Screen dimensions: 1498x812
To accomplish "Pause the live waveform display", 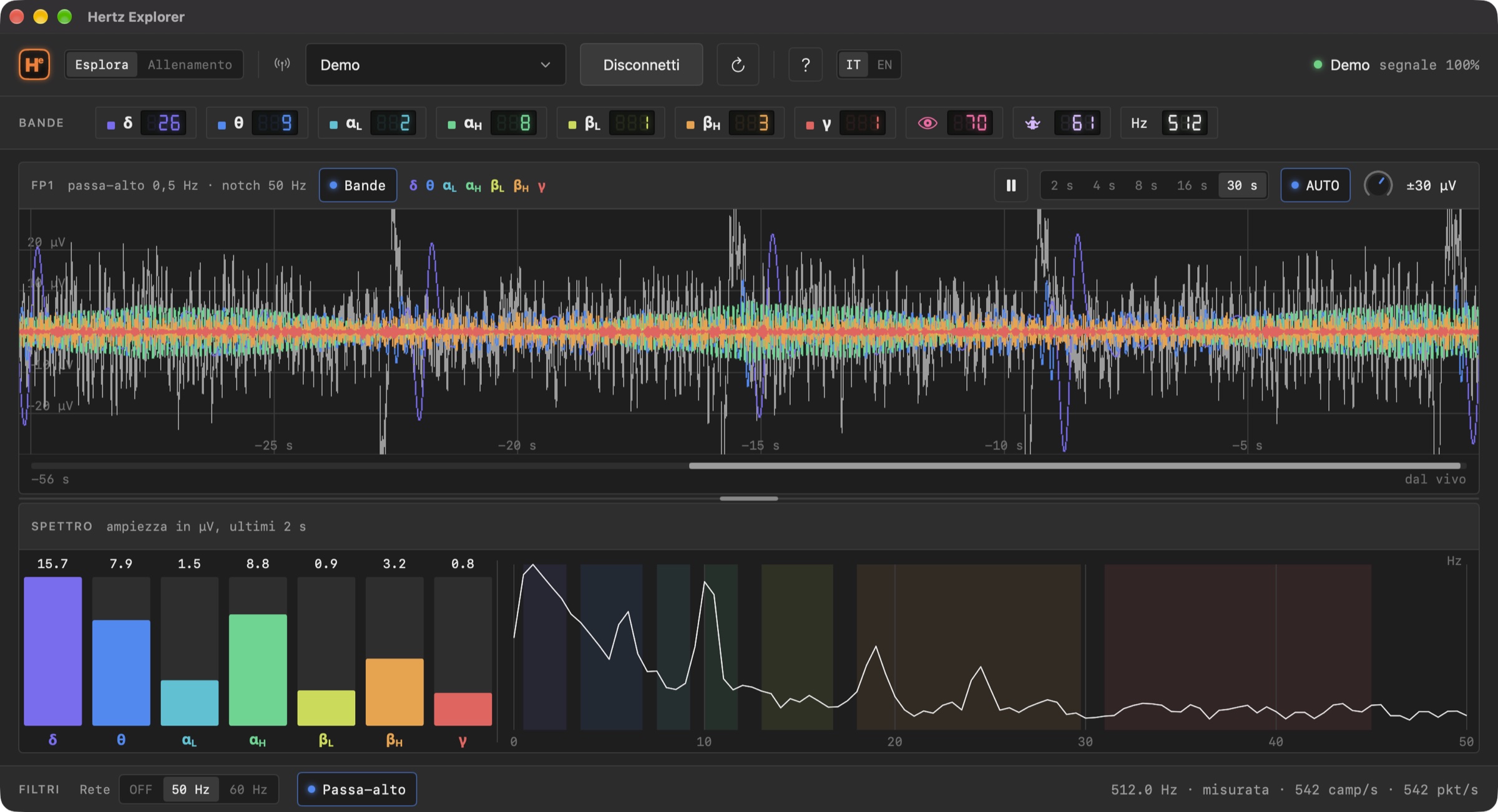I will click(1011, 185).
